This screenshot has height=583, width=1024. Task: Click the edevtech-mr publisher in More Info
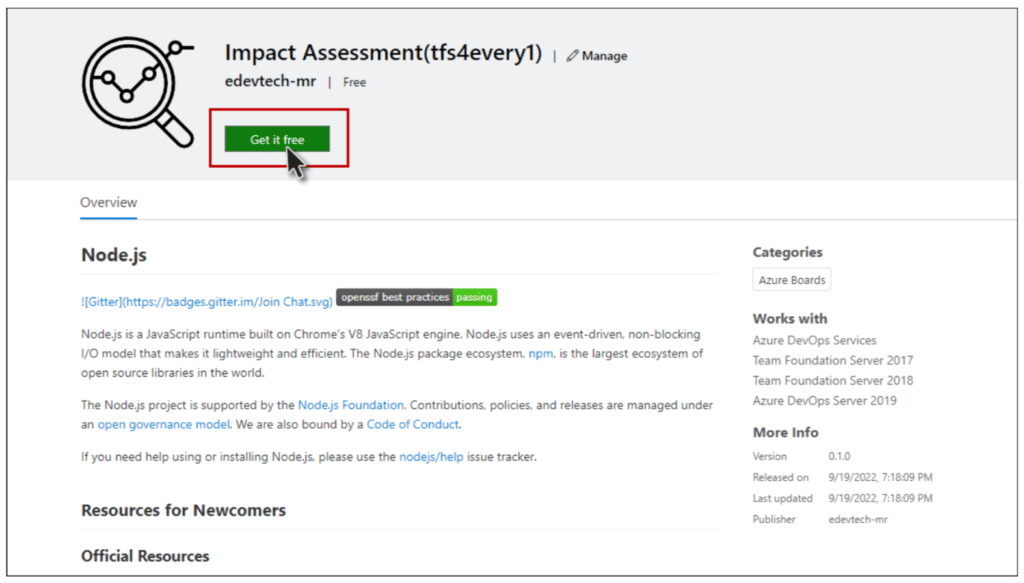click(858, 520)
